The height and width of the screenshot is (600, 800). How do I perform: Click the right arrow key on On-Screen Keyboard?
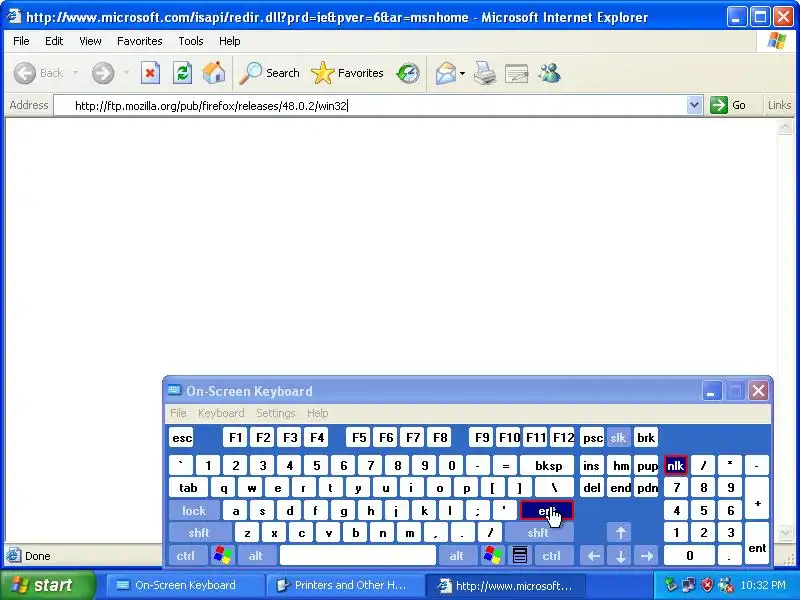[647, 555]
